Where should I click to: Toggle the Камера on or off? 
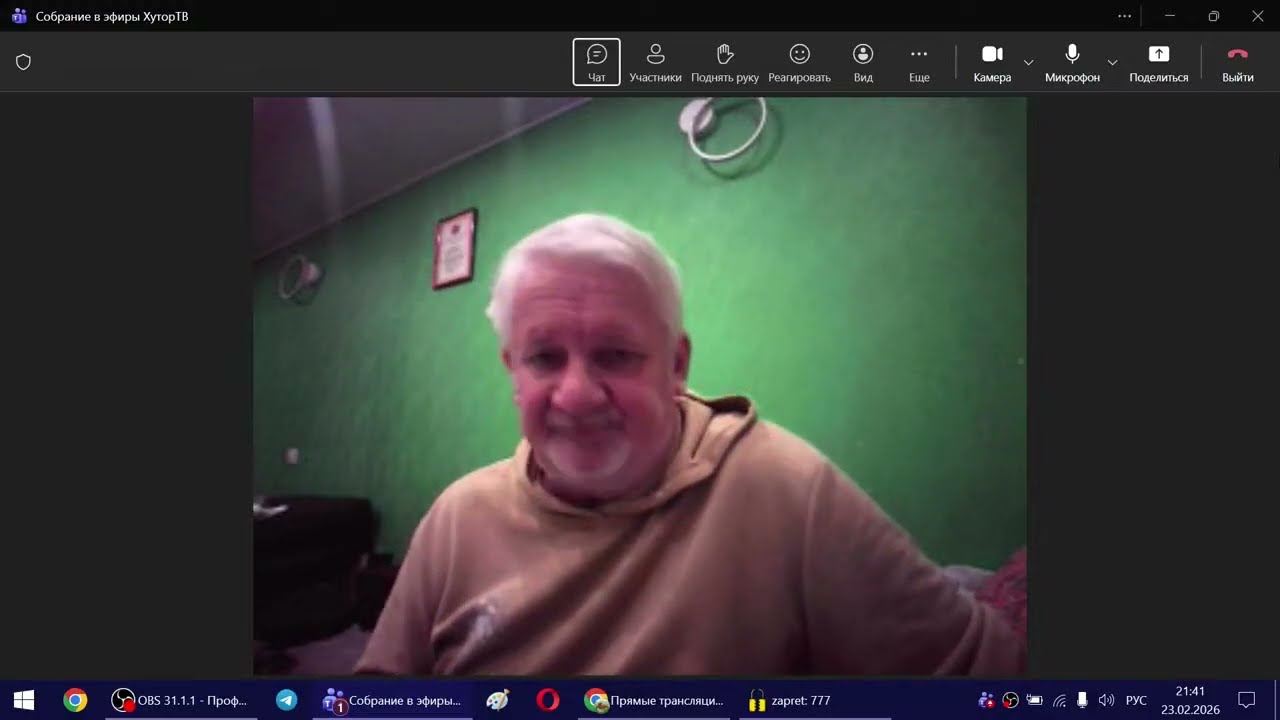click(x=992, y=62)
